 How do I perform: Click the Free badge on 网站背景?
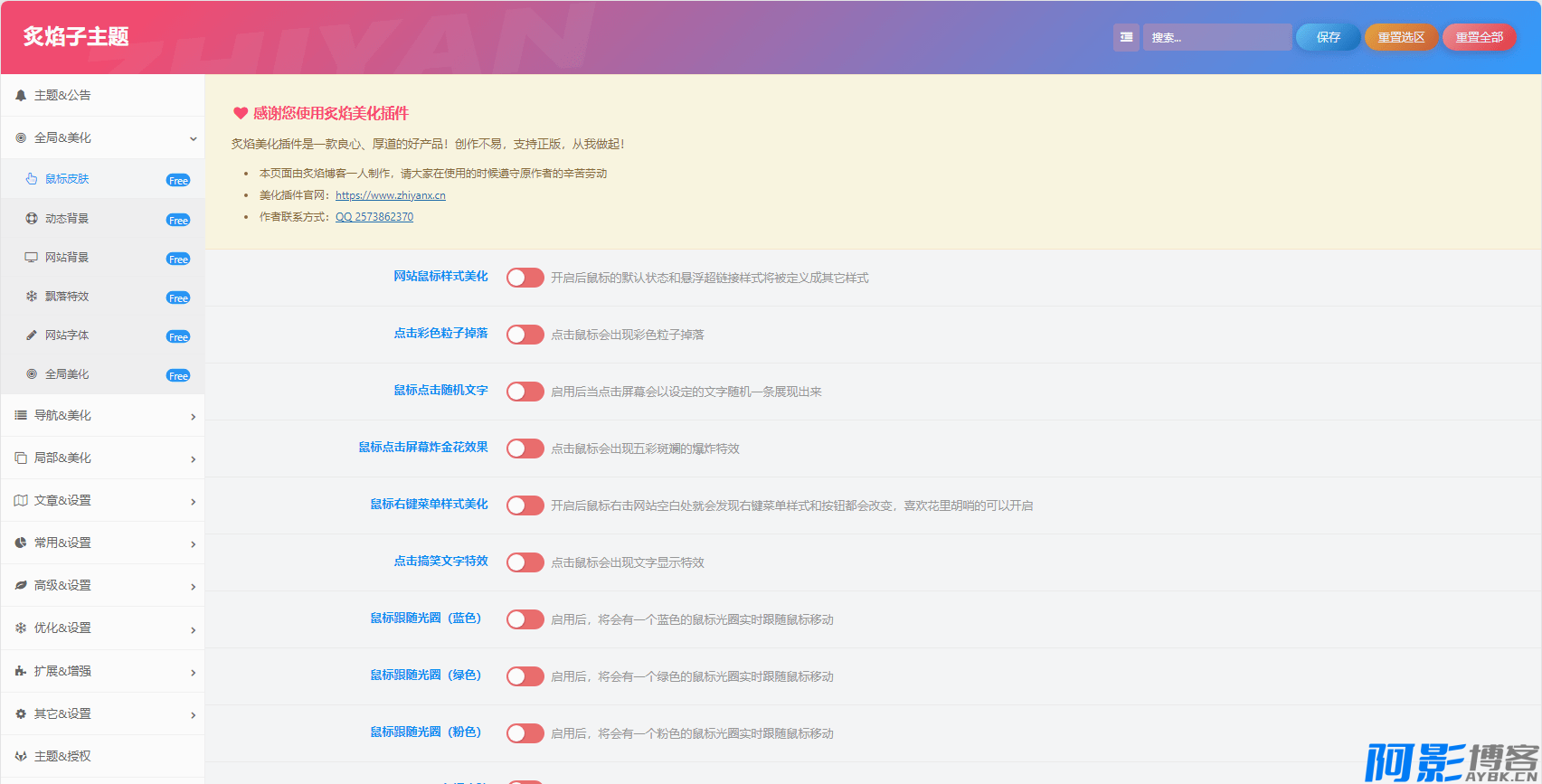(178, 259)
